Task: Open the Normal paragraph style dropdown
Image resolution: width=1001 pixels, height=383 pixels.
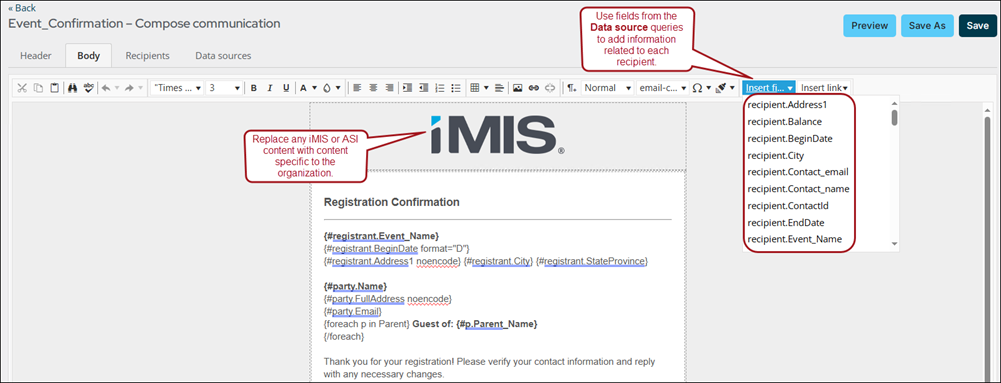Action: pyautogui.click(x=607, y=88)
